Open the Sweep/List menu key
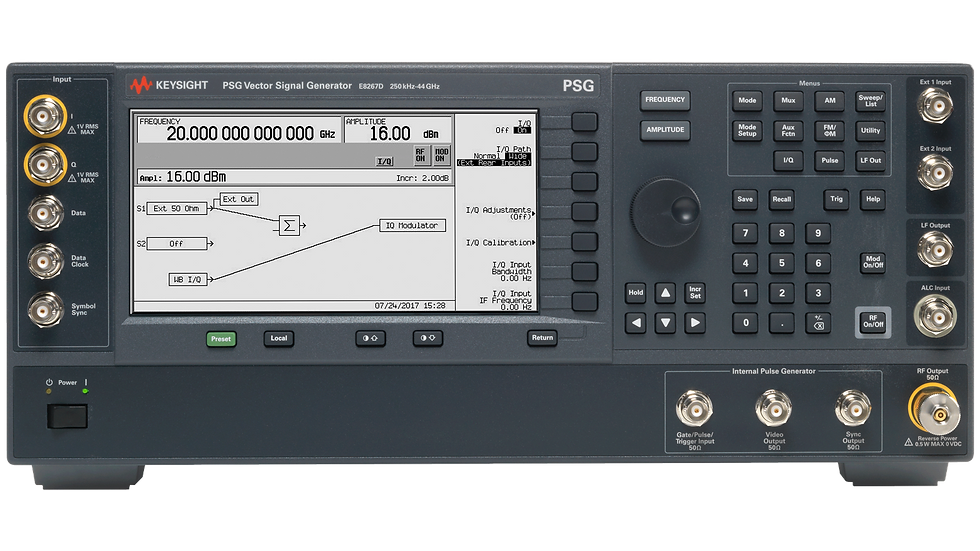Image resolution: width=980 pixels, height=551 pixels. pos(871,101)
